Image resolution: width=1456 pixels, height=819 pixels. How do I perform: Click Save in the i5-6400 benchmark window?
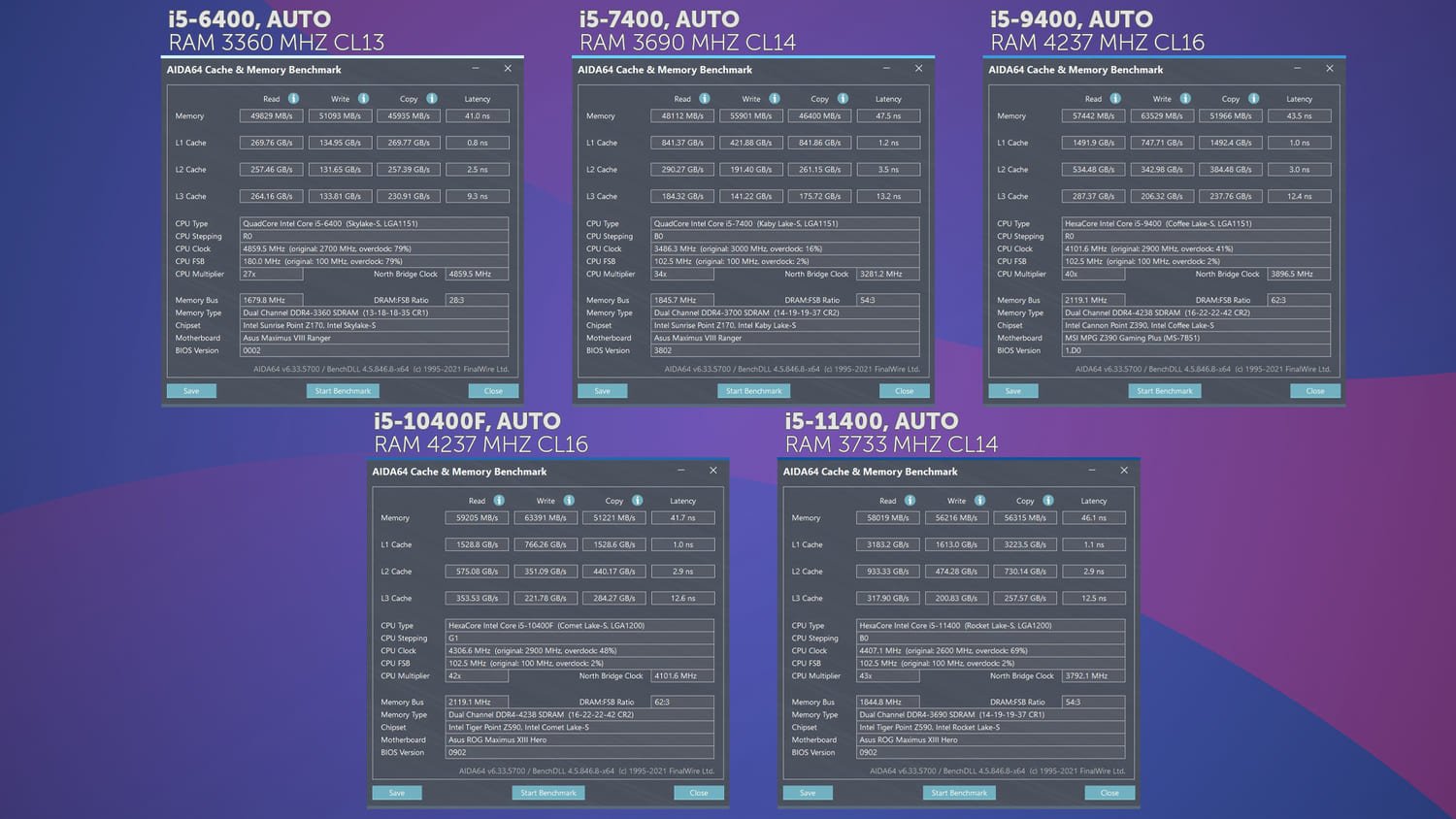point(191,391)
